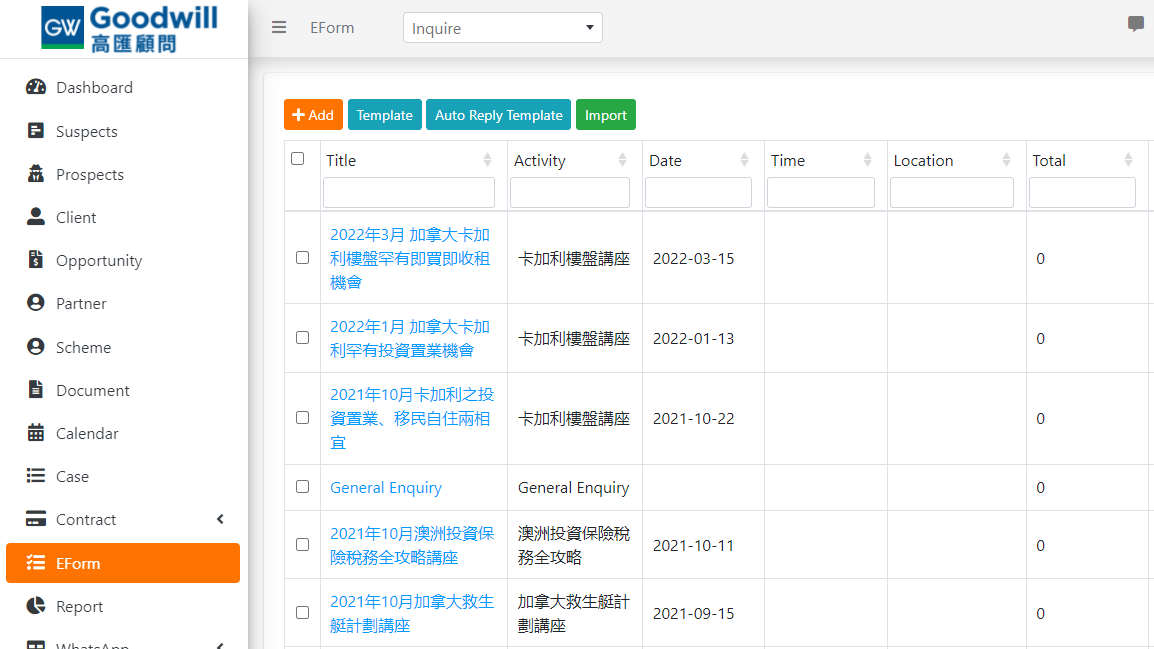
Task: Click the Contract card icon in sidebar
Action: tap(35, 519)
